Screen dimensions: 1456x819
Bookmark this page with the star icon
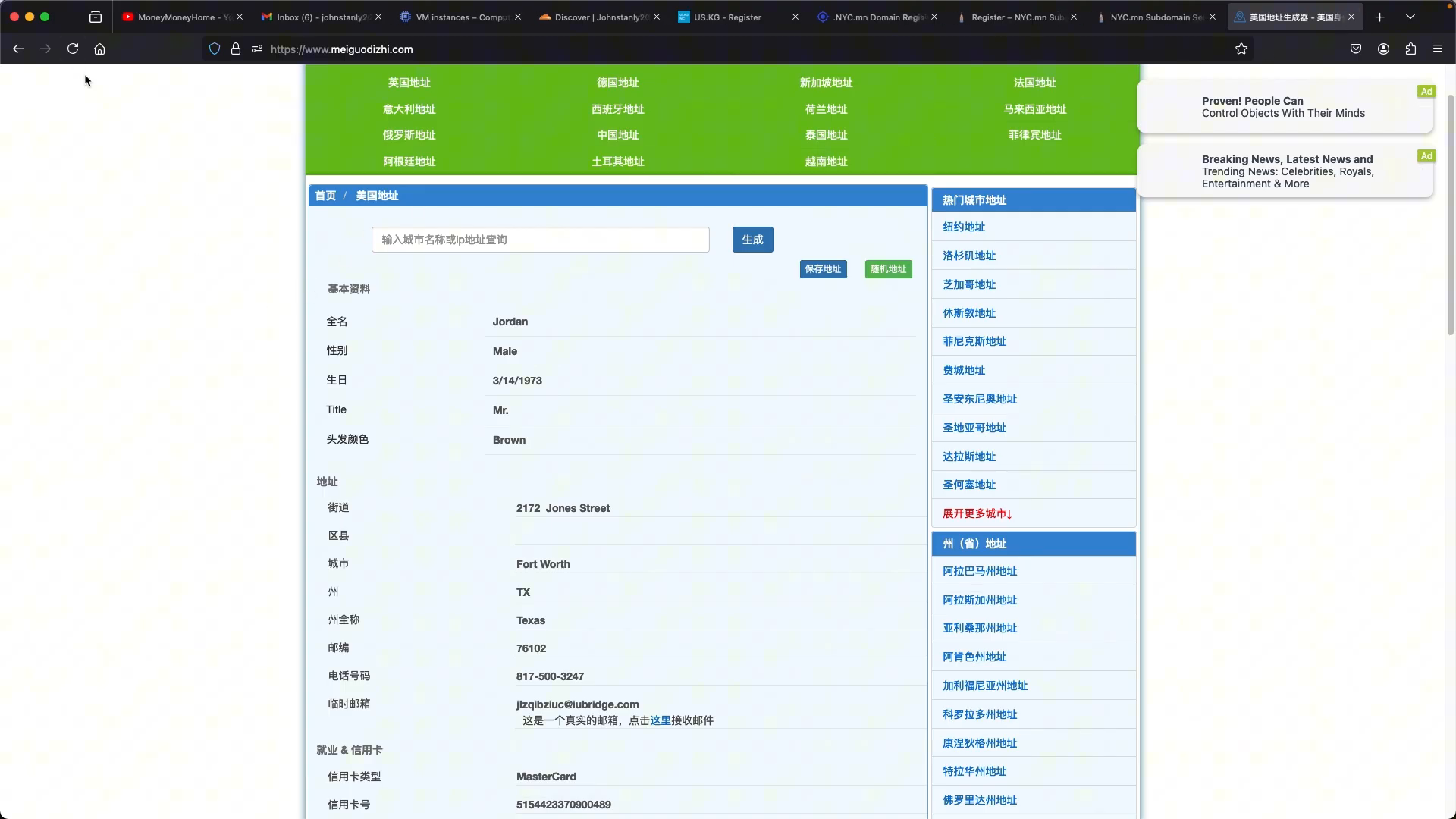click(x=1241, y=49)
